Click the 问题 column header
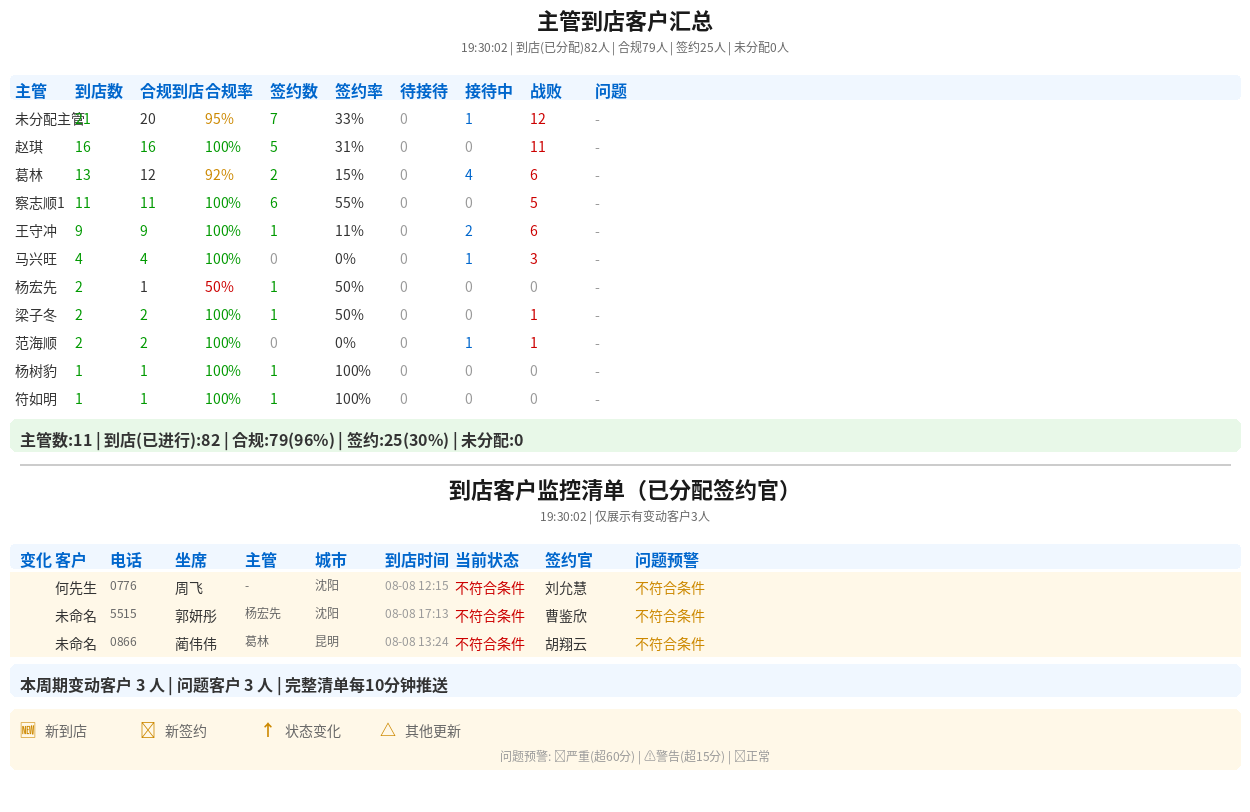 coord(611,91)
